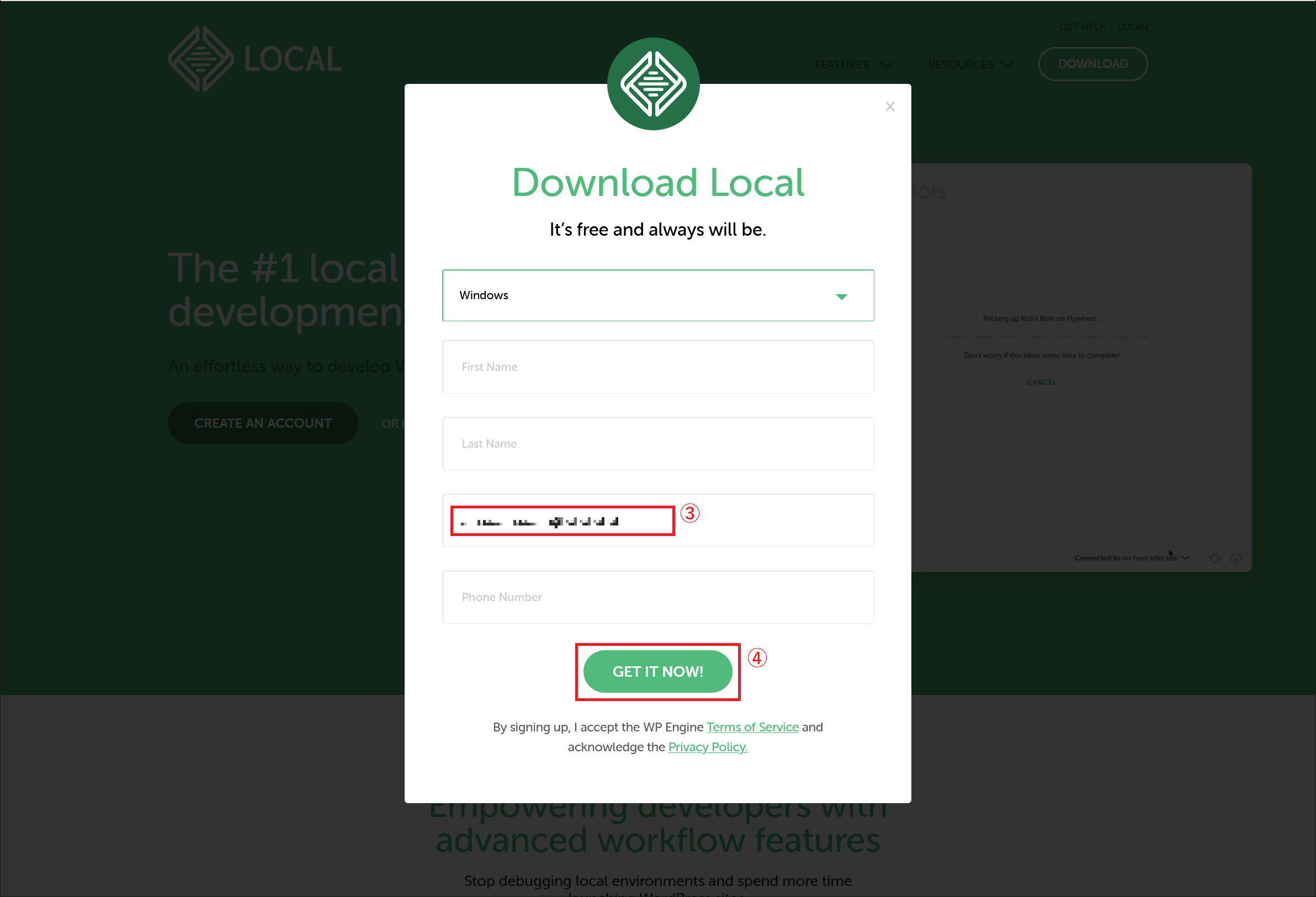Click the GET IT NOW! button
This screenshot has height=897, width=1316.
658,672
